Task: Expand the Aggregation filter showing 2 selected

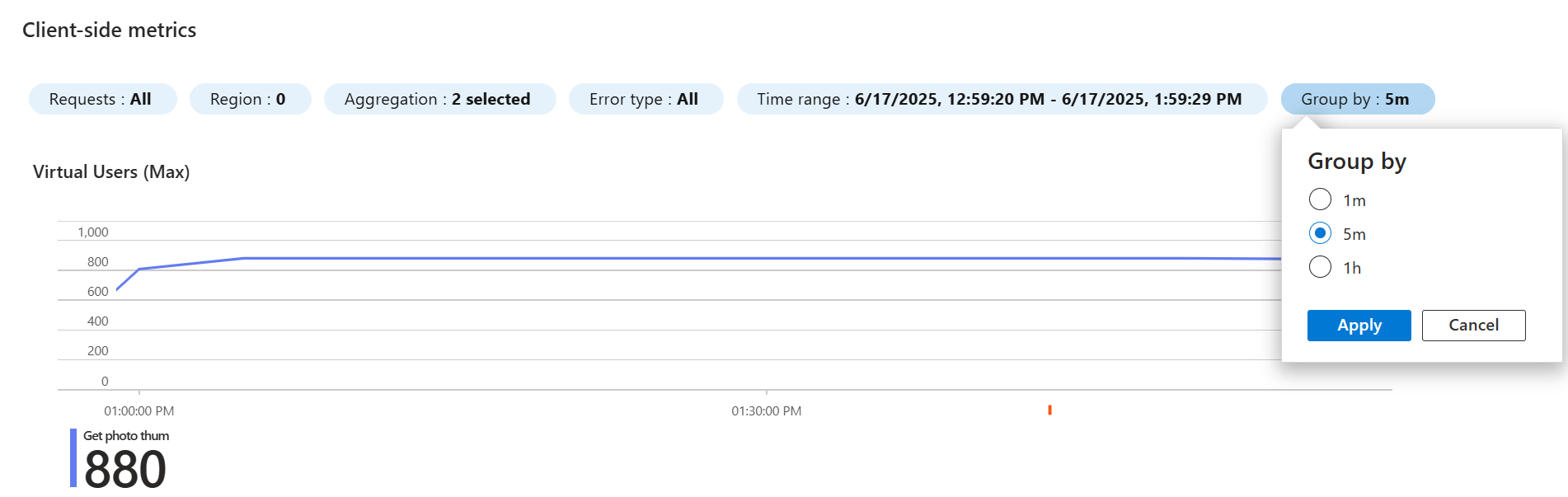Action: (x=439, y=99)
